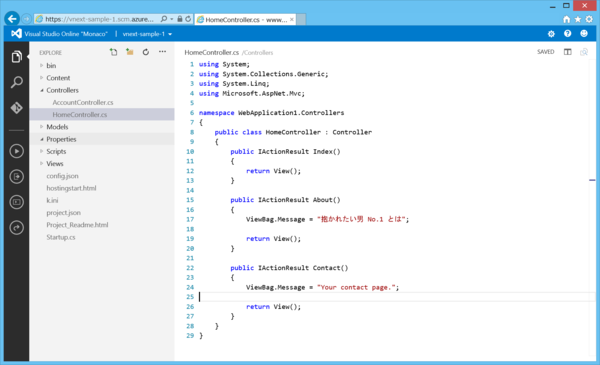
Task: Collapse the Controllers folder
Action: pyautogui.click(x=41, y=90)
